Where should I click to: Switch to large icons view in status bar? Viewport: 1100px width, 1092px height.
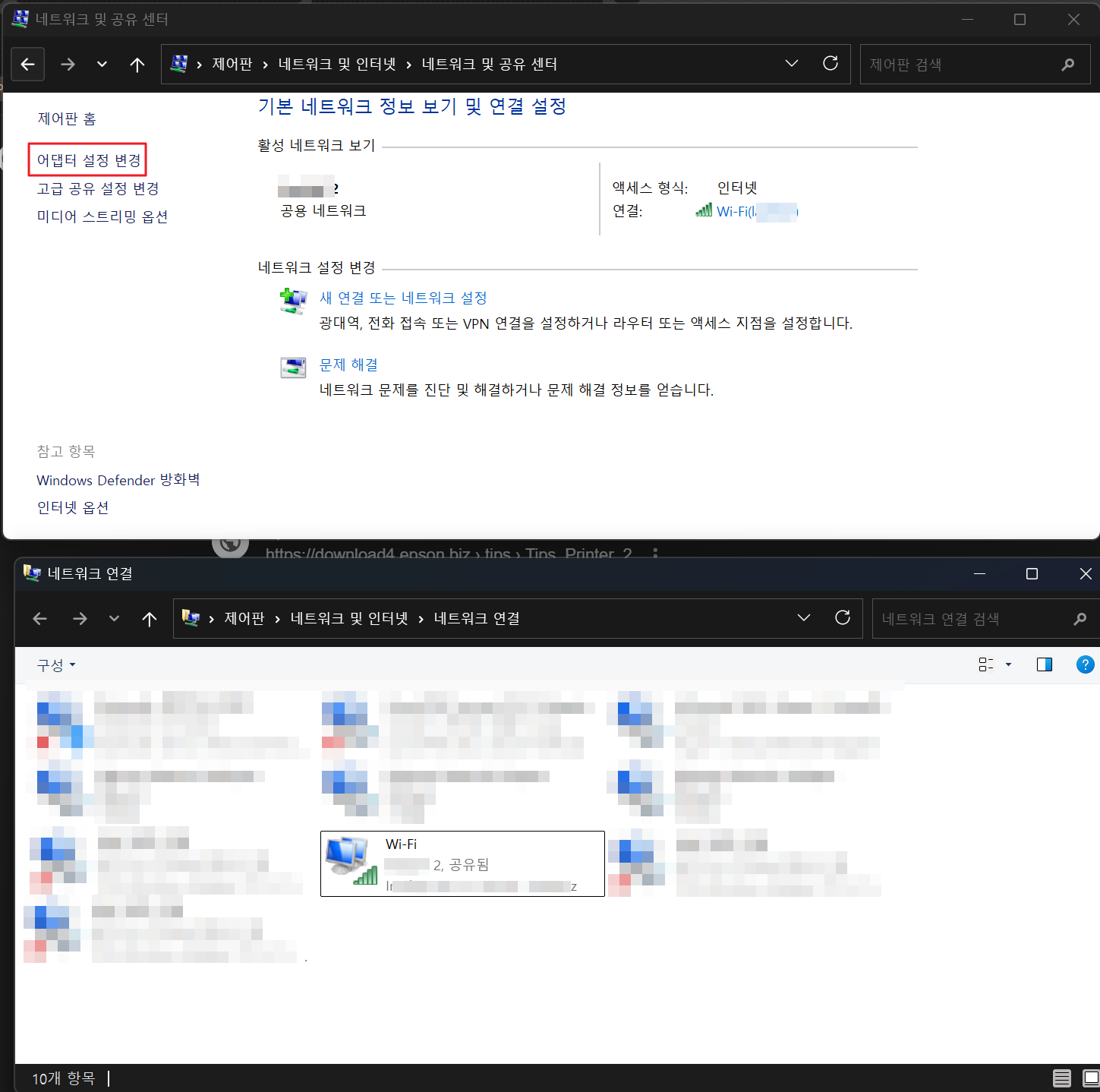point(1091,1078)
